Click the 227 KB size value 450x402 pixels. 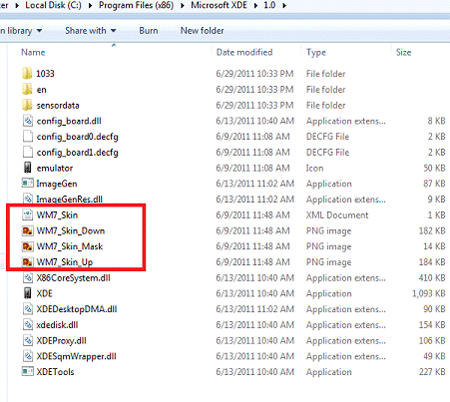(432, 372)
